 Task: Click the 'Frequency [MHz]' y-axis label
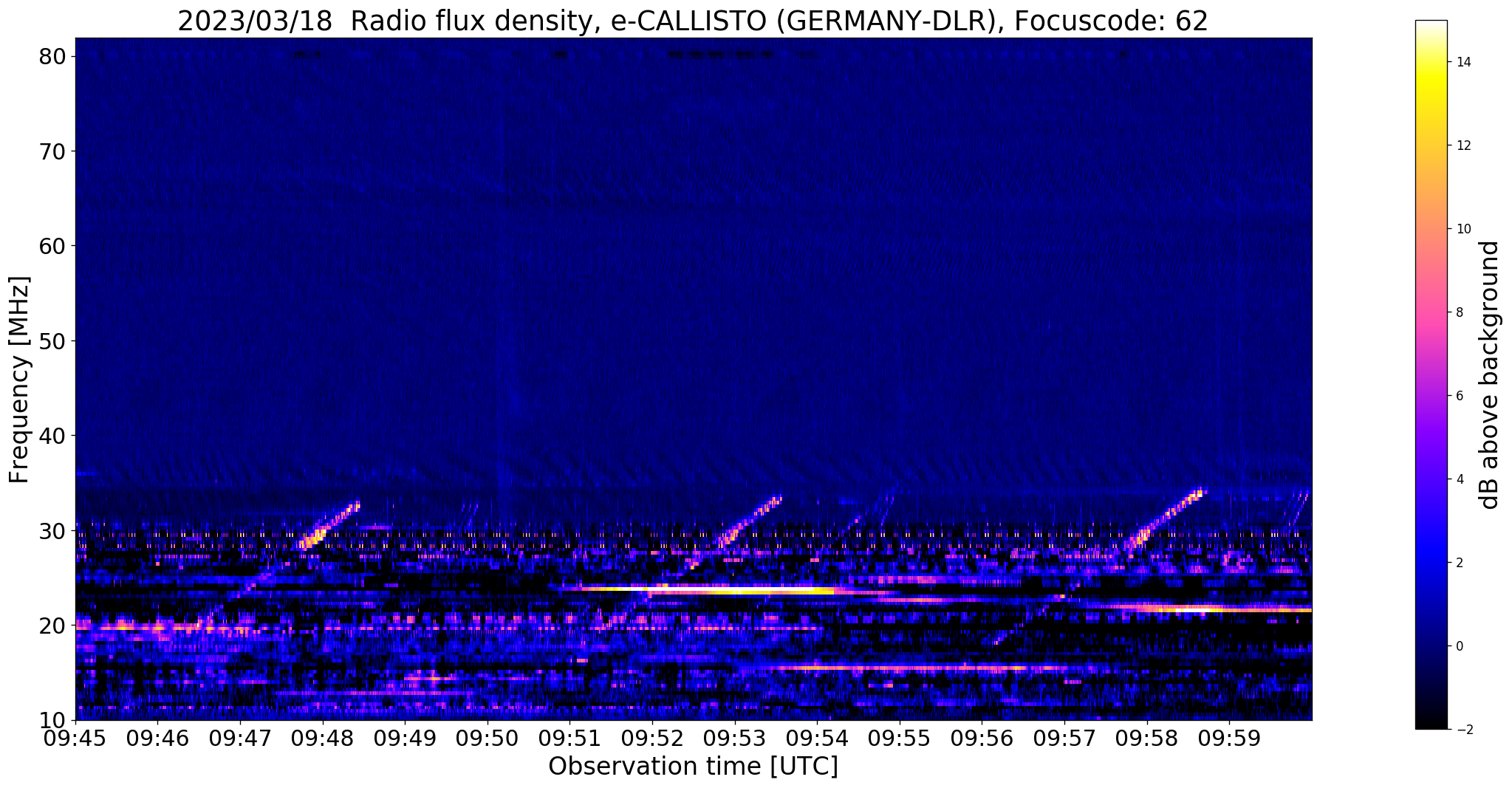(20, 380)
